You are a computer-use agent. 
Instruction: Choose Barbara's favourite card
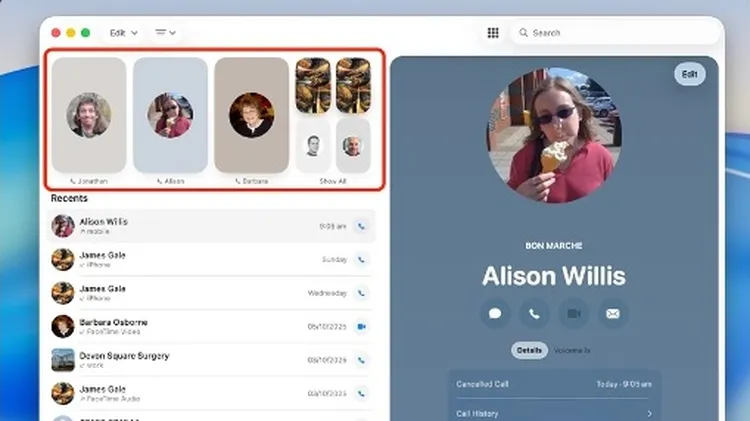pos(251,115)
